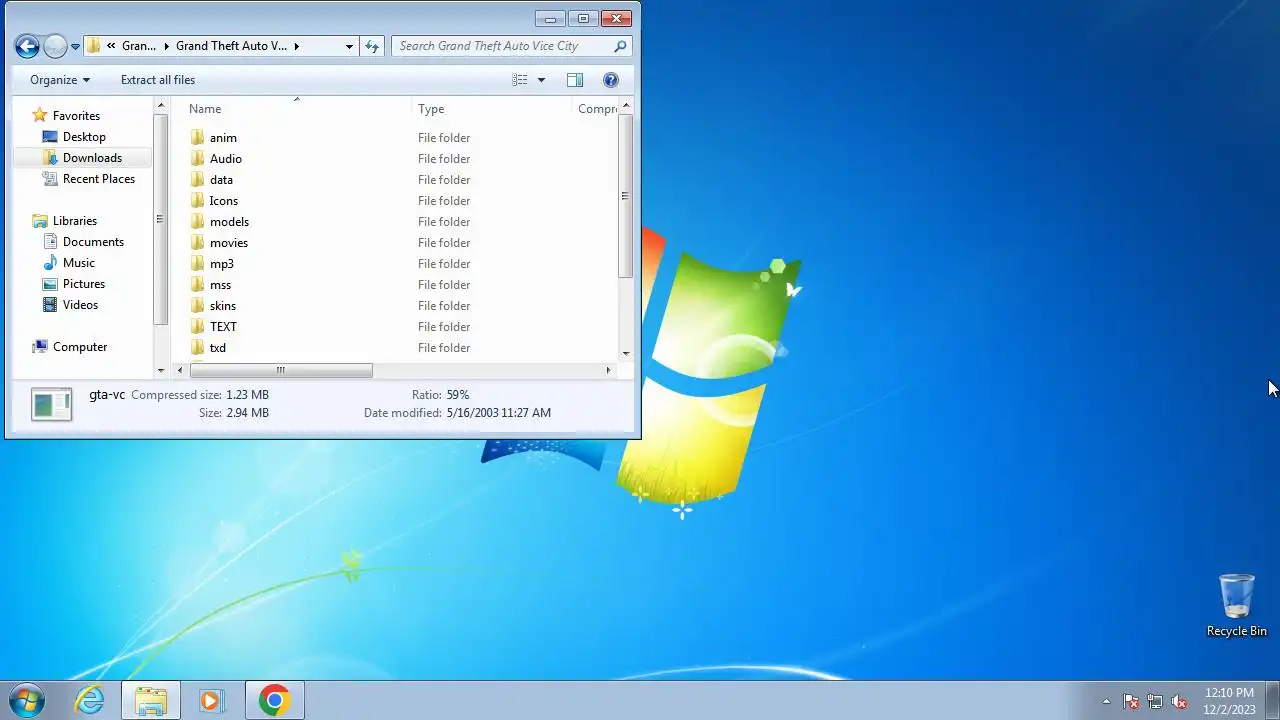Click the address bar folder icon
The width and height of the screenshot is (1280, 720).
(93, 46)
